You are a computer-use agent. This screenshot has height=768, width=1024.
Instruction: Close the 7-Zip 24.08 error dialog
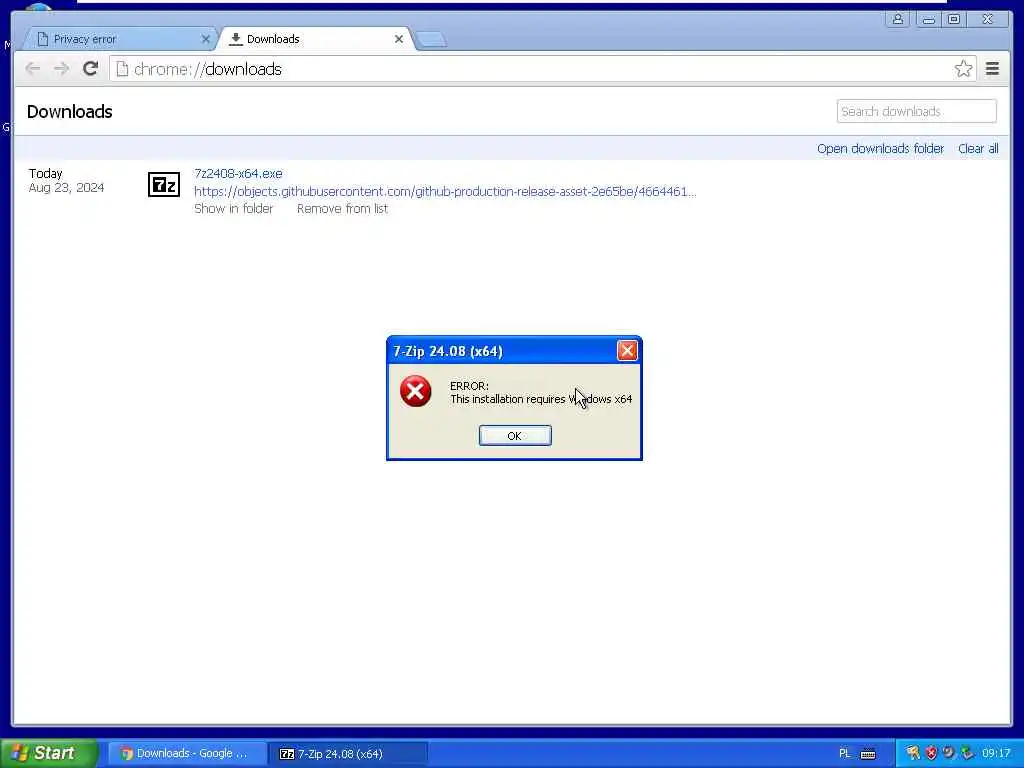[x=627, y=351]
